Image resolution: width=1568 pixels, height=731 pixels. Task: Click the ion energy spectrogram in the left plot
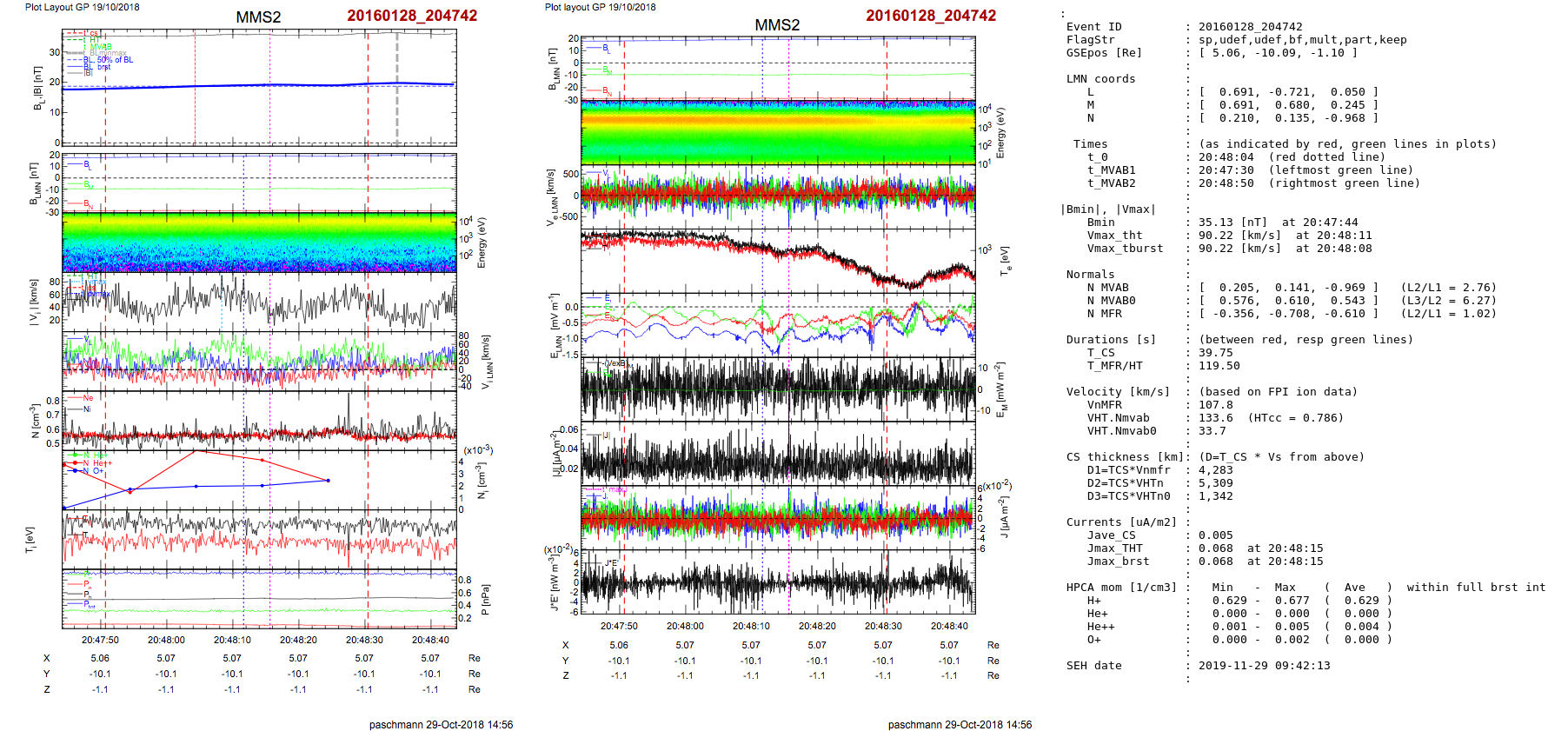[x=259, y=243]
